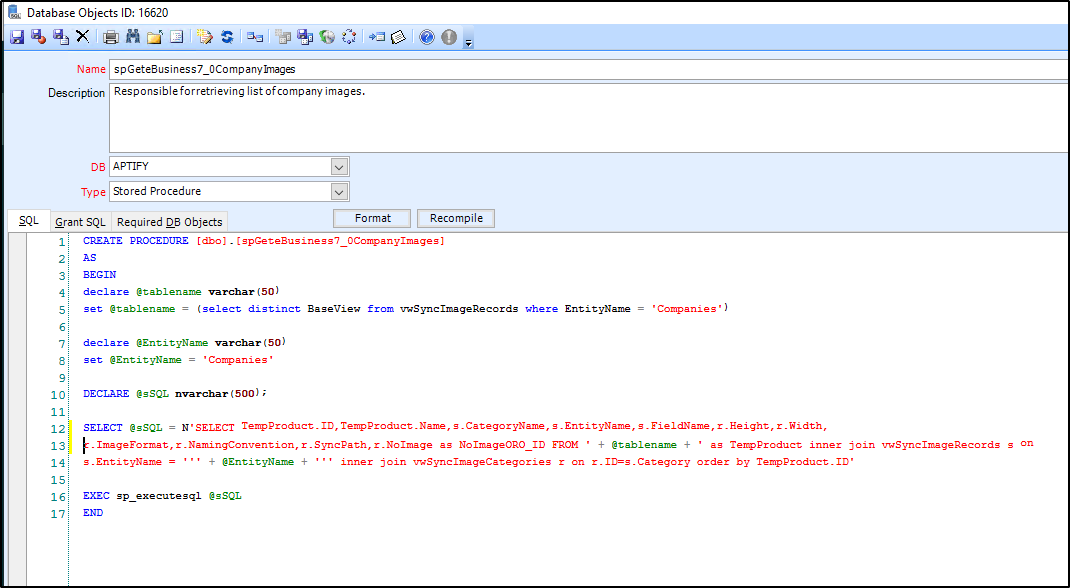Click the CREATE PROCEDURE line in editor
Viewport: 1070px width, 588px height.
coord(264,241)
